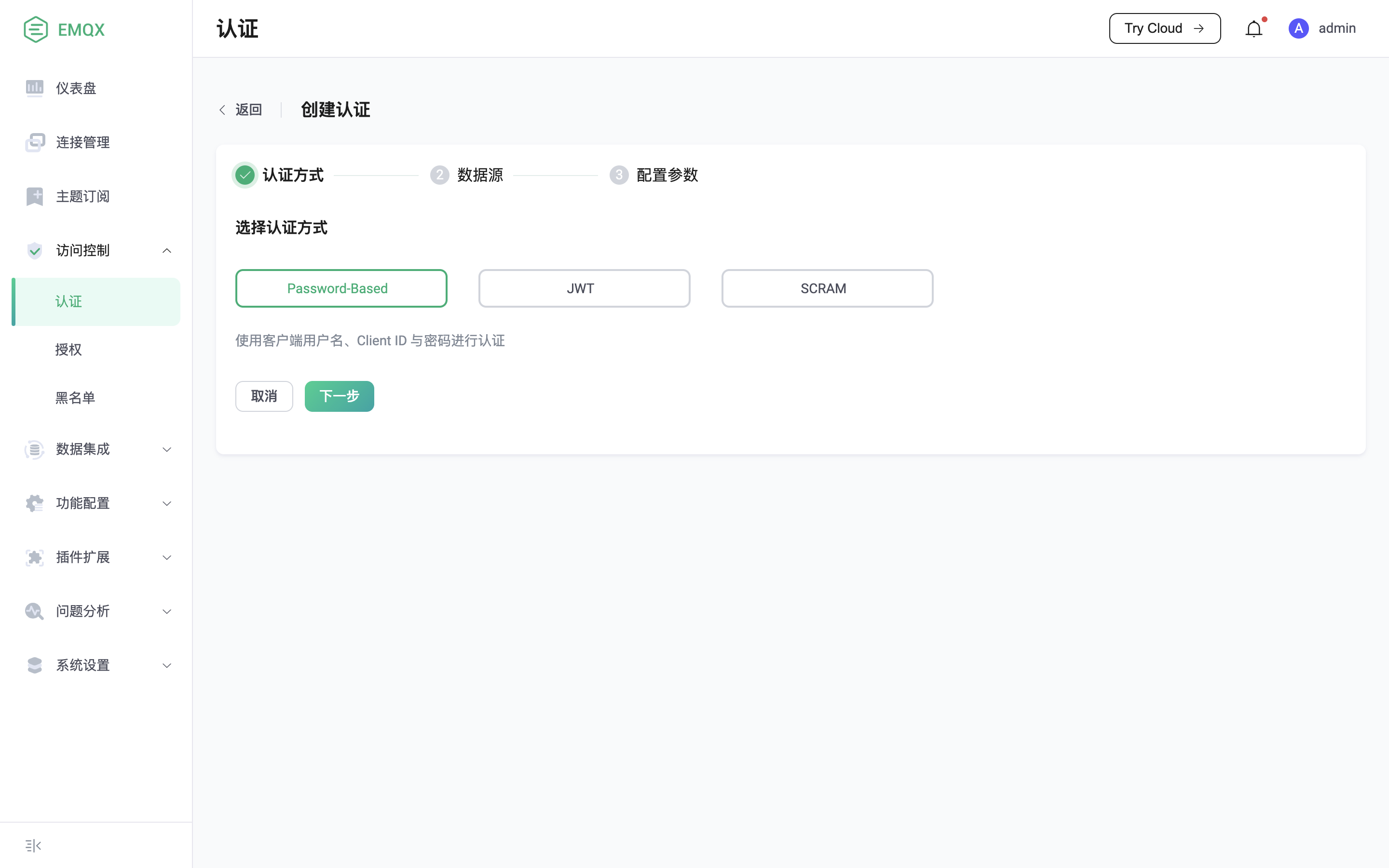Collapse the sidebar with bottom icon

click(33, 846)
